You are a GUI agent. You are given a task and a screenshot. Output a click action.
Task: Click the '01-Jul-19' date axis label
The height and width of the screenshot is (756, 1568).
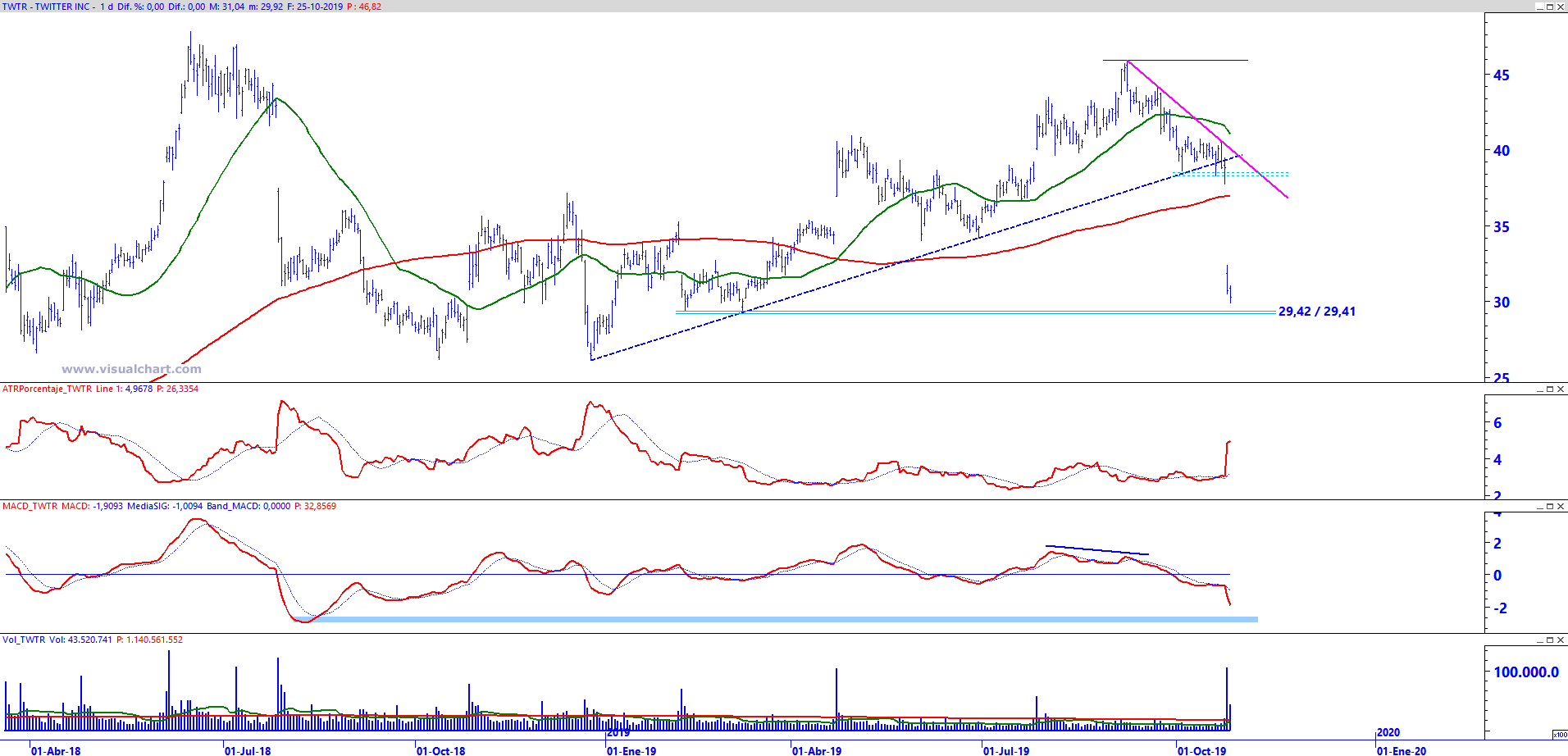point(1006,750)
